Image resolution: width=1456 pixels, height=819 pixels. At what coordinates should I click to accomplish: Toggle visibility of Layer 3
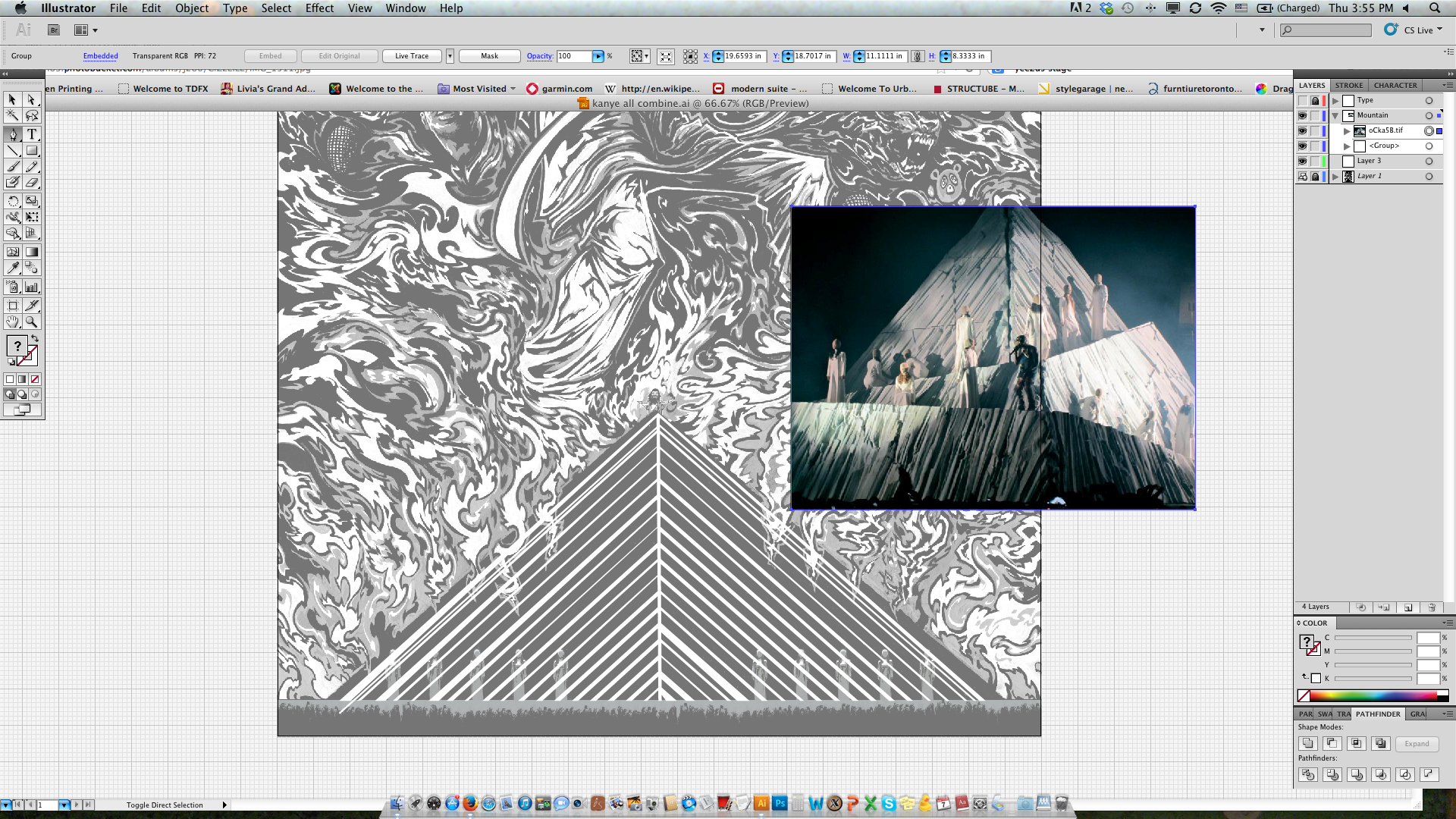1302,161
